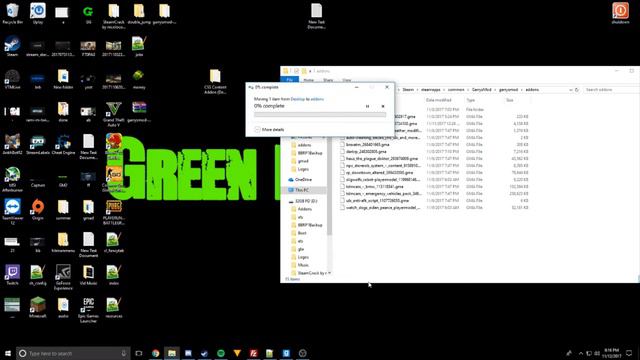The width and height of the screenshot is (640, 360).
Task: Select the Steam desktop shortcut
Action: coord(12,46)
